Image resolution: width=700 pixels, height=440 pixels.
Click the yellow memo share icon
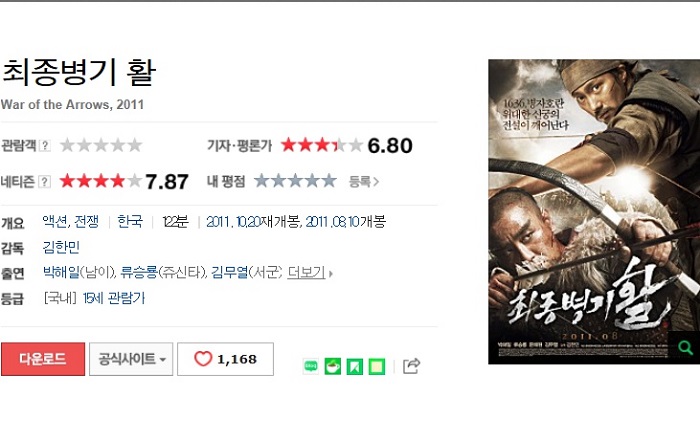point(377,366)
